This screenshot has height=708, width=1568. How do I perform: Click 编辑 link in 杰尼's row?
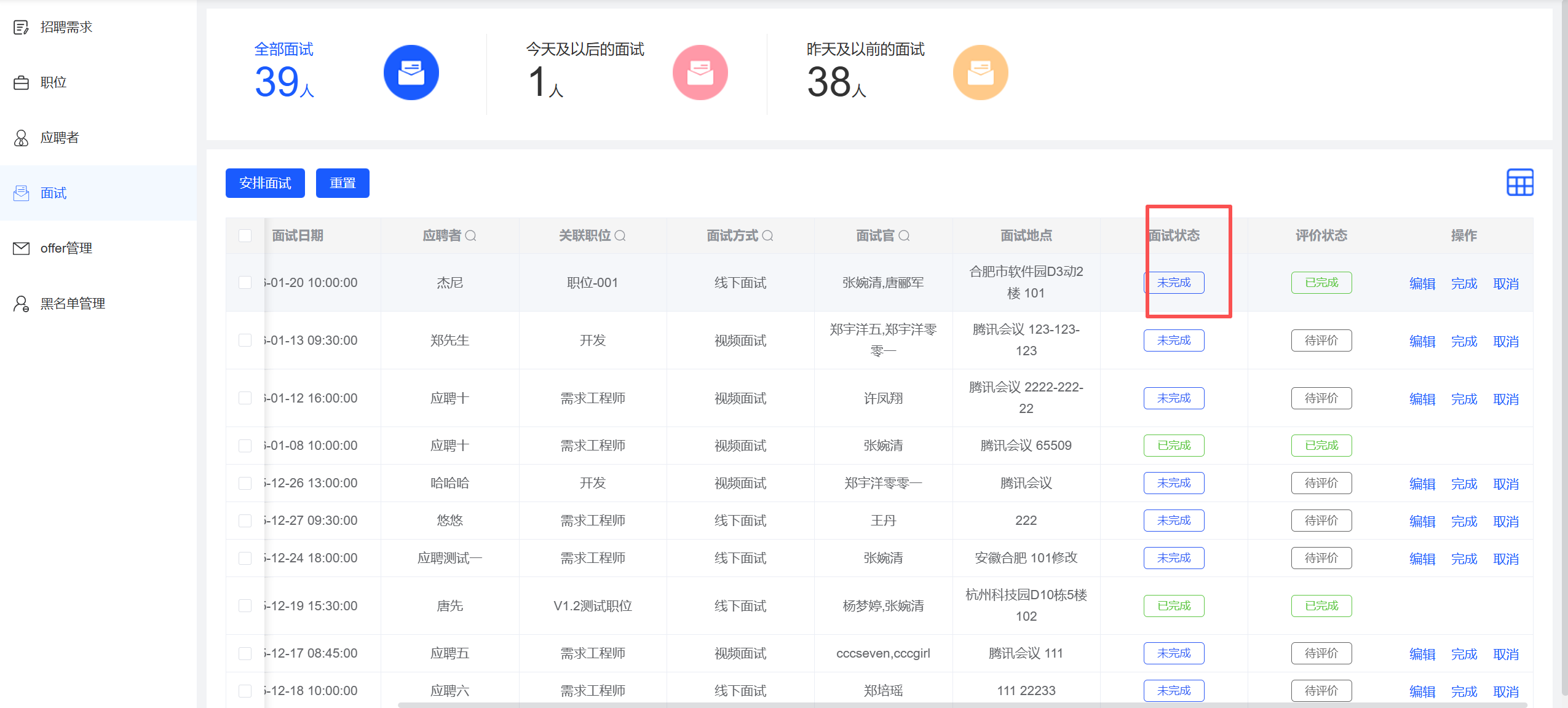tap(1422, 283)
